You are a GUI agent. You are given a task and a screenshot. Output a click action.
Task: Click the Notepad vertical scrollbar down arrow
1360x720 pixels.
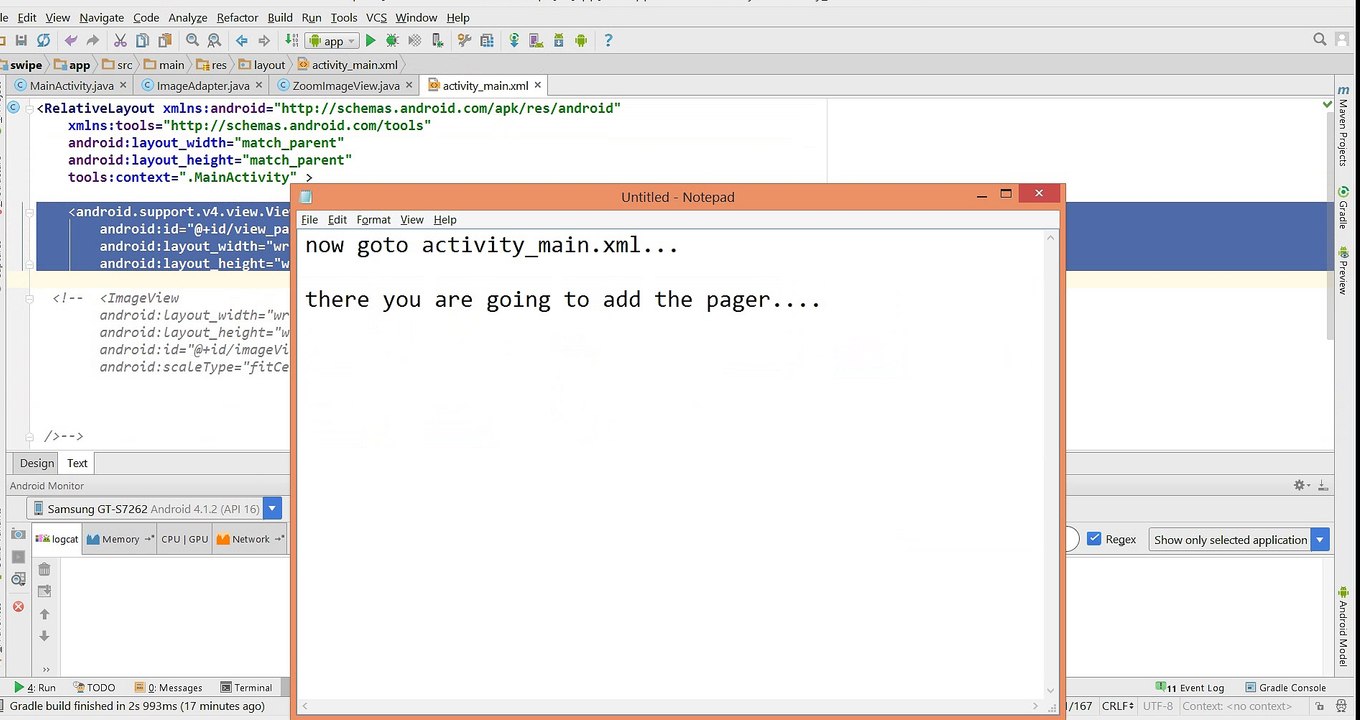pyautogui.click(x=1050, y=689)
